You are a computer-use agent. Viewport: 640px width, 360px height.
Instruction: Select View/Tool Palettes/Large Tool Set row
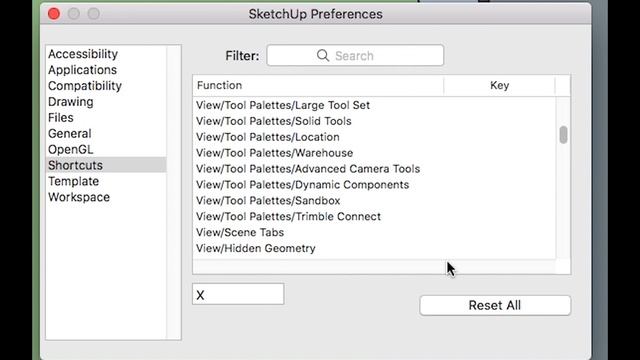(x=374, y=105)
